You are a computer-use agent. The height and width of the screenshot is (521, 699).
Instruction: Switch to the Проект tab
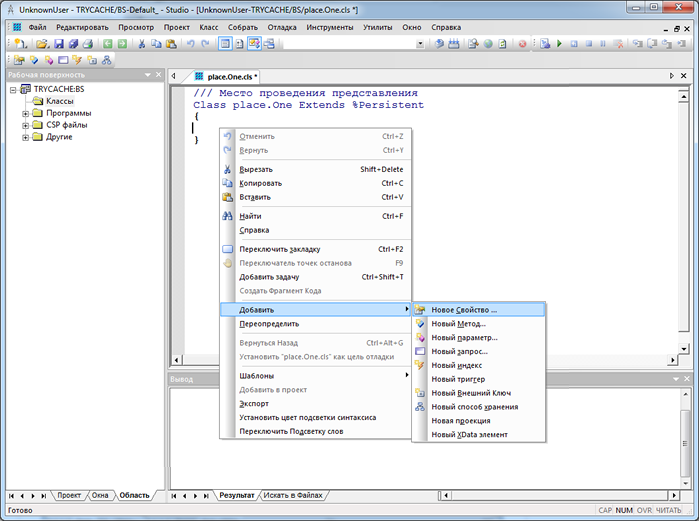tap(69, 495)
